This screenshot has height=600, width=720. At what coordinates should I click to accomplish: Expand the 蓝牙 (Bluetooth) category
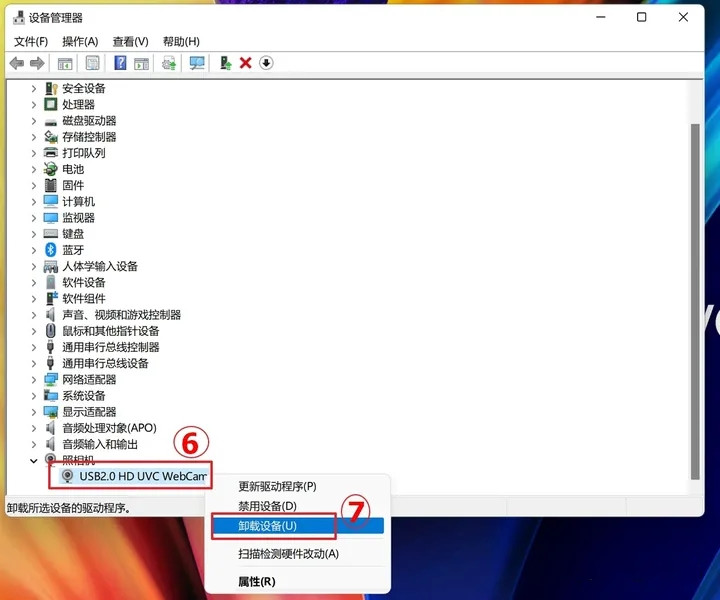click(x=34, y=250)
